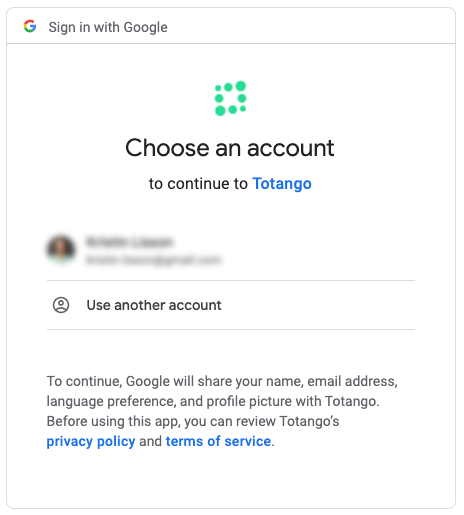This screenshot has width=464, height=515.
Task: Click the empty area below terms of service
Action: pos(231,478)
